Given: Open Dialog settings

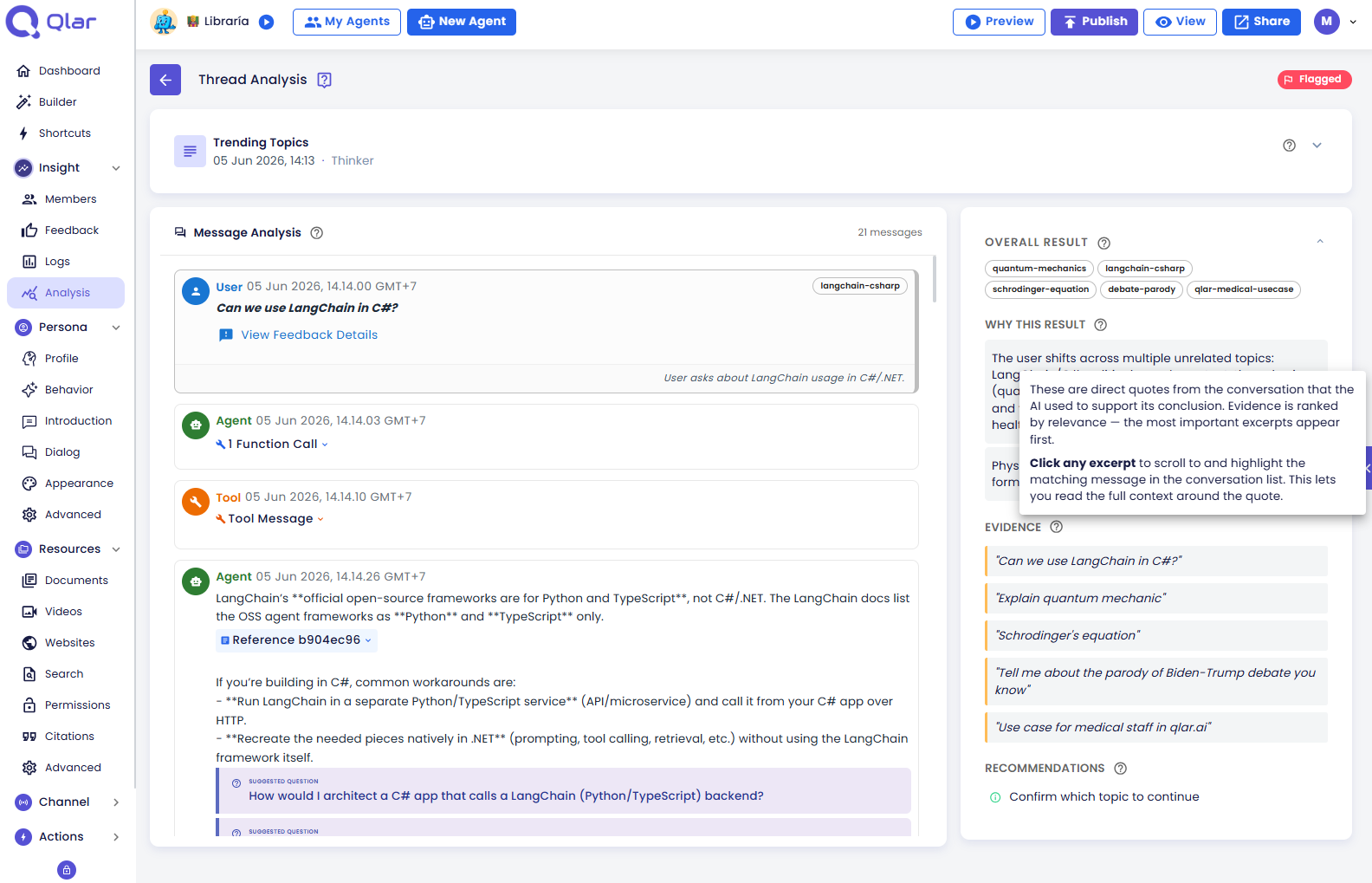Looking at the screenshot, I should point(66,452).
